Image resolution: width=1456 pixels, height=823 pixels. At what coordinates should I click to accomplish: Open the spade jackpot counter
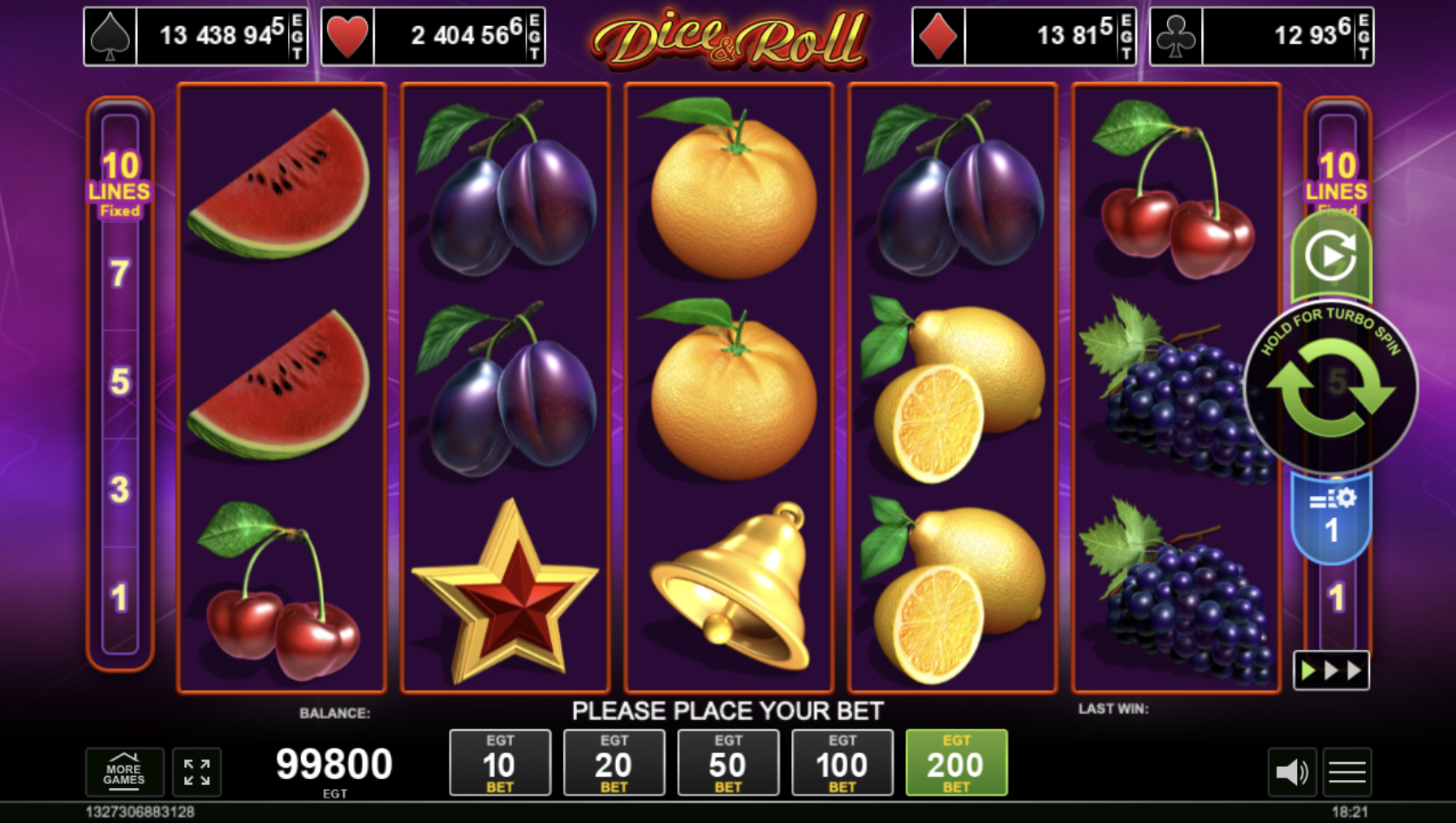(196, 37)
